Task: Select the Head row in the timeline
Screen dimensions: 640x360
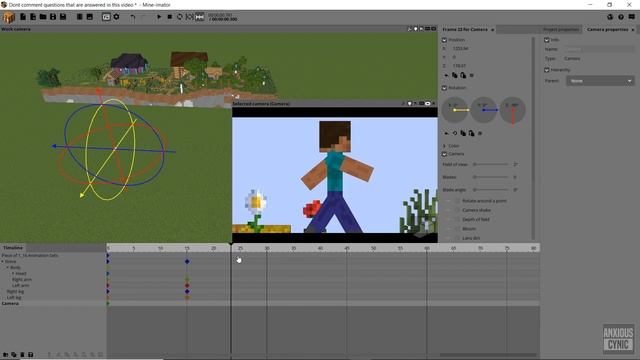Action: [x=53, y=273]
